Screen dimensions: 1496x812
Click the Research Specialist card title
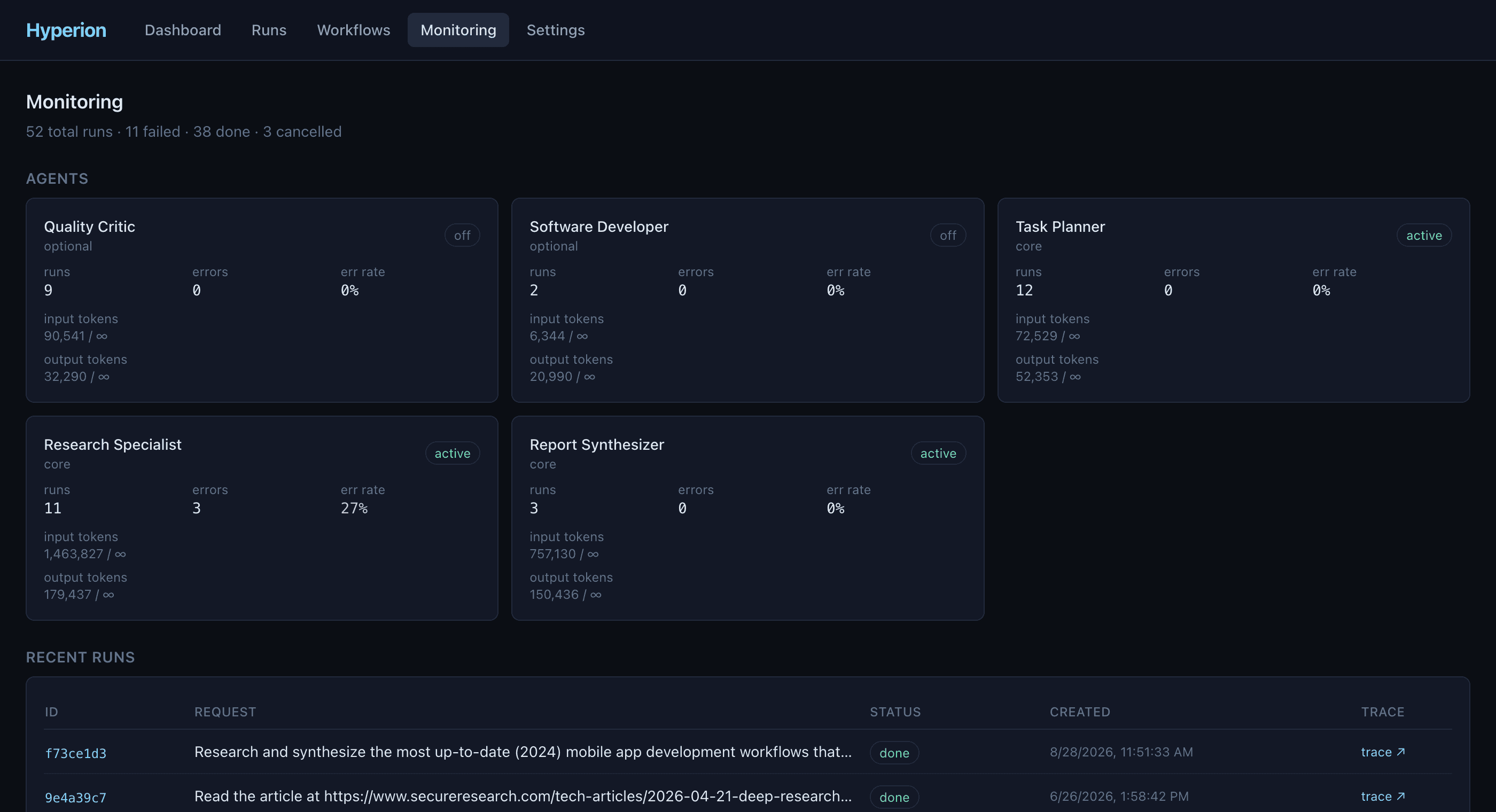pyautogui.click(x=113, y=444)
